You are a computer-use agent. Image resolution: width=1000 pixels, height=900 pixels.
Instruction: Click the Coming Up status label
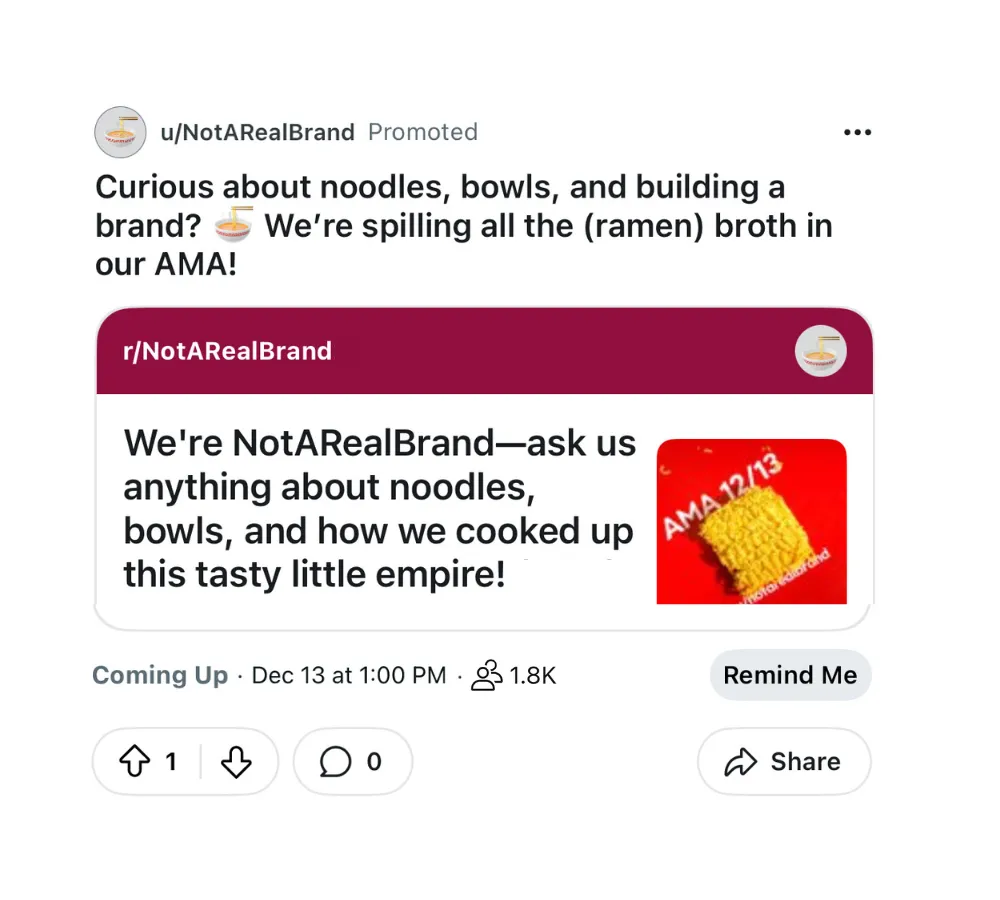[160, 675]
